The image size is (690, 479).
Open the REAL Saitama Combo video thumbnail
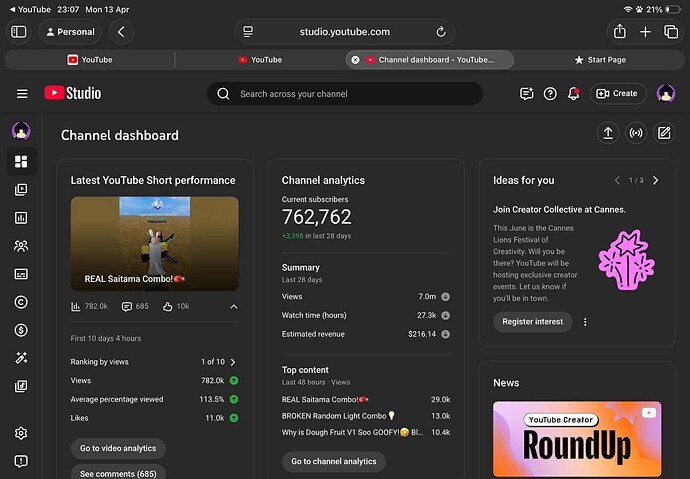(155, 244)
